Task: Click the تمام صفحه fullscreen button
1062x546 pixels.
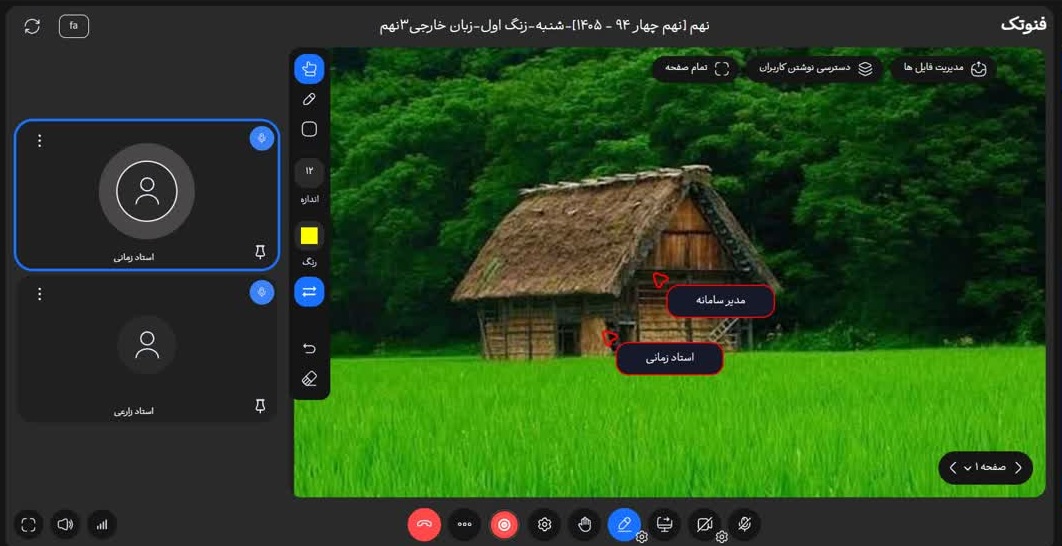Action: tap(697, 69)
